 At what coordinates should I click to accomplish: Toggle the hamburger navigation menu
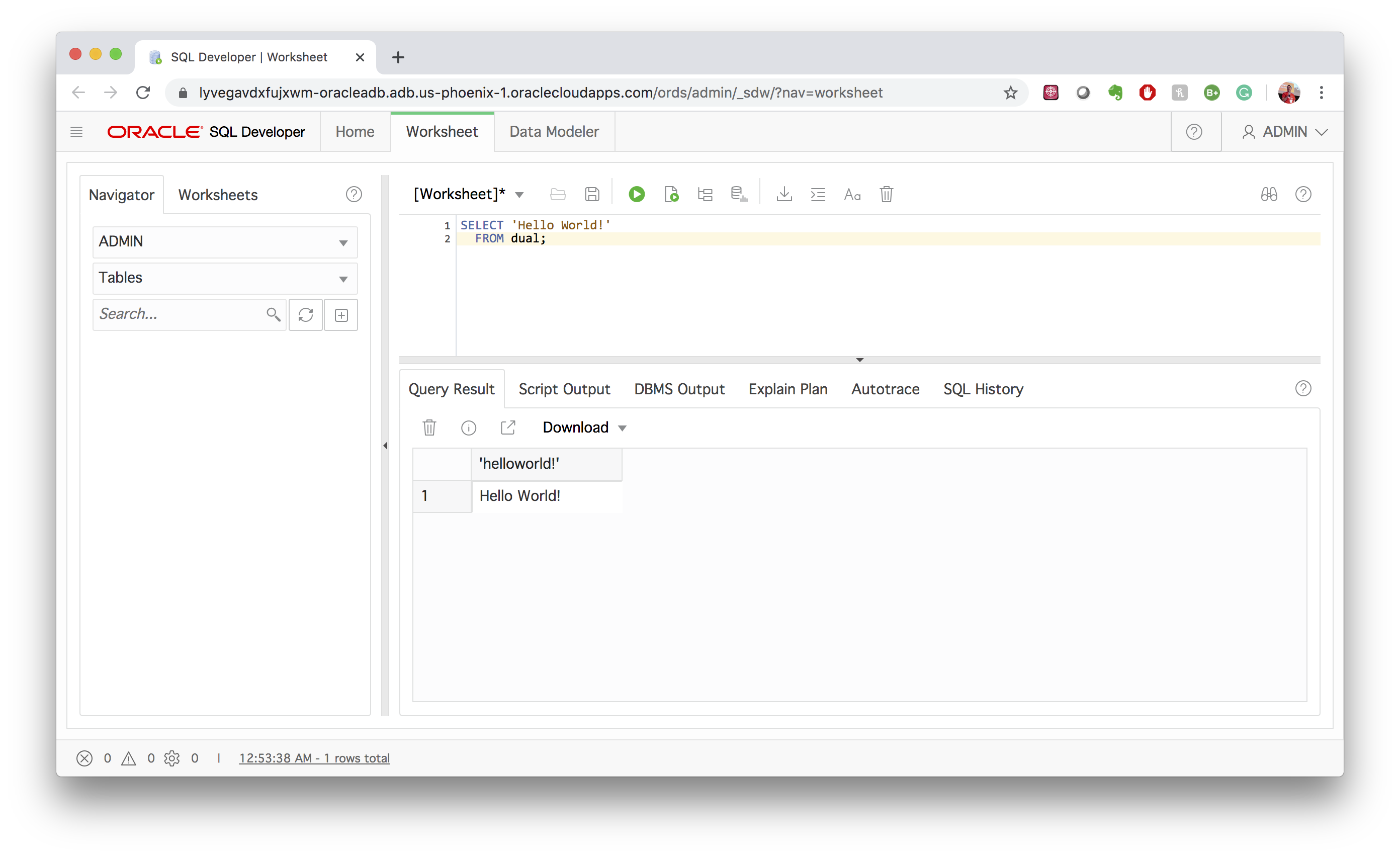[76, 132]
